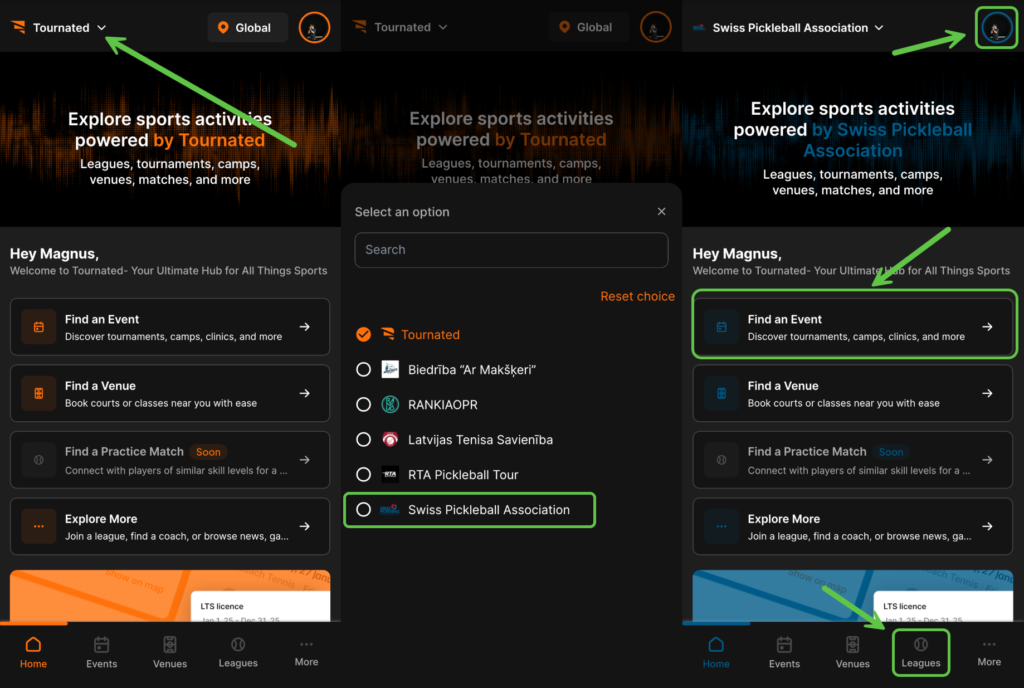Click the Reset choice link
The image size is (1024, 688).
637,296
